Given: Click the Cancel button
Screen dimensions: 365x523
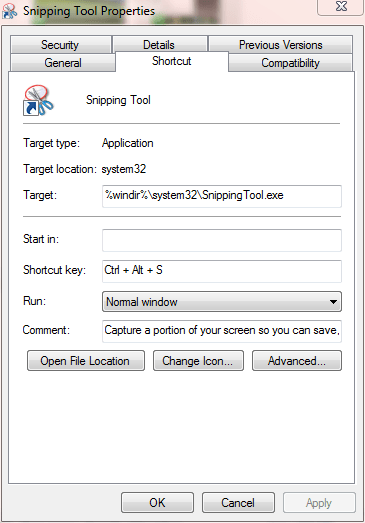Looking at the screenshot, I should coord(238,502).
